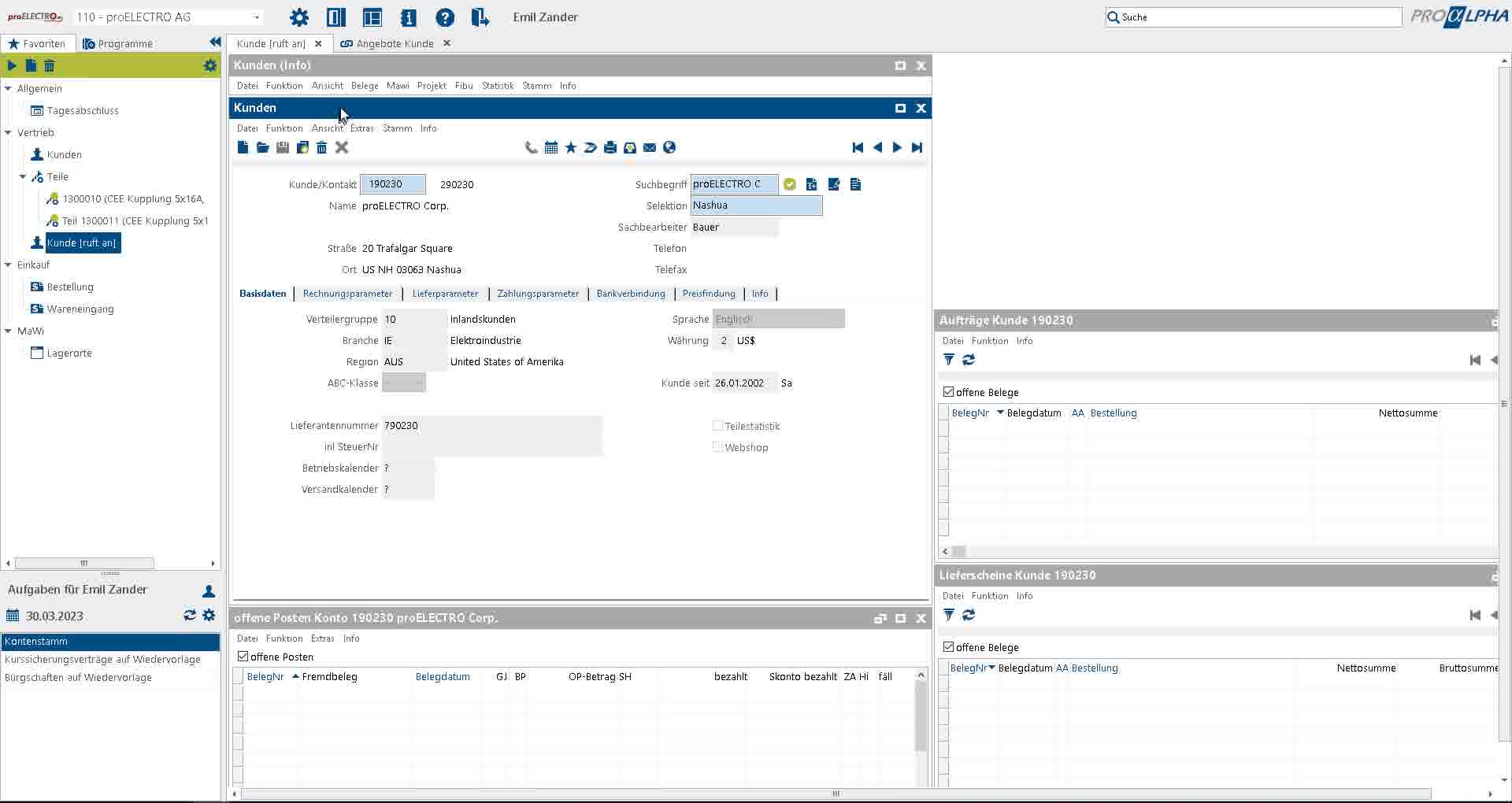Click the open folder icon in Kunden toolbar

click(x=263, y=147)
